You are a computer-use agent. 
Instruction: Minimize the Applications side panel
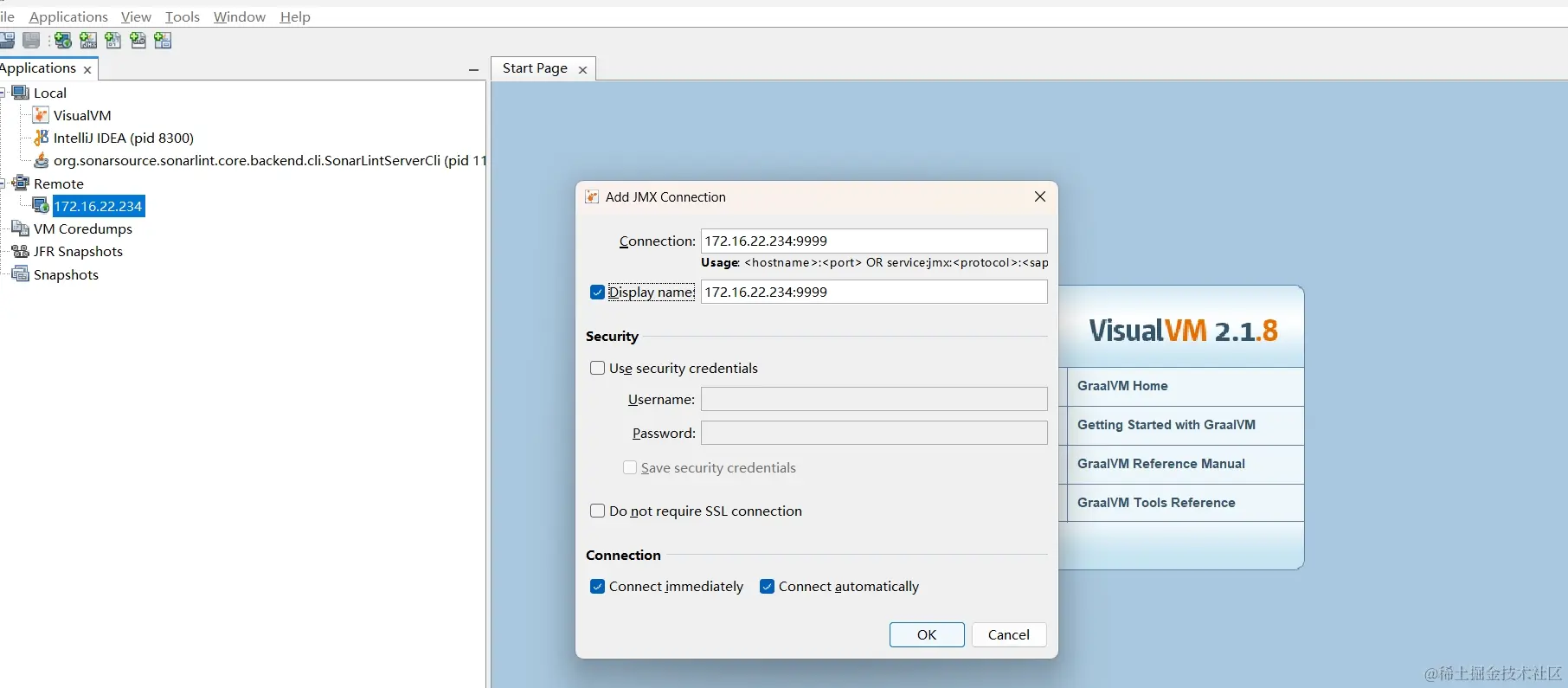(x=473, y=70)
